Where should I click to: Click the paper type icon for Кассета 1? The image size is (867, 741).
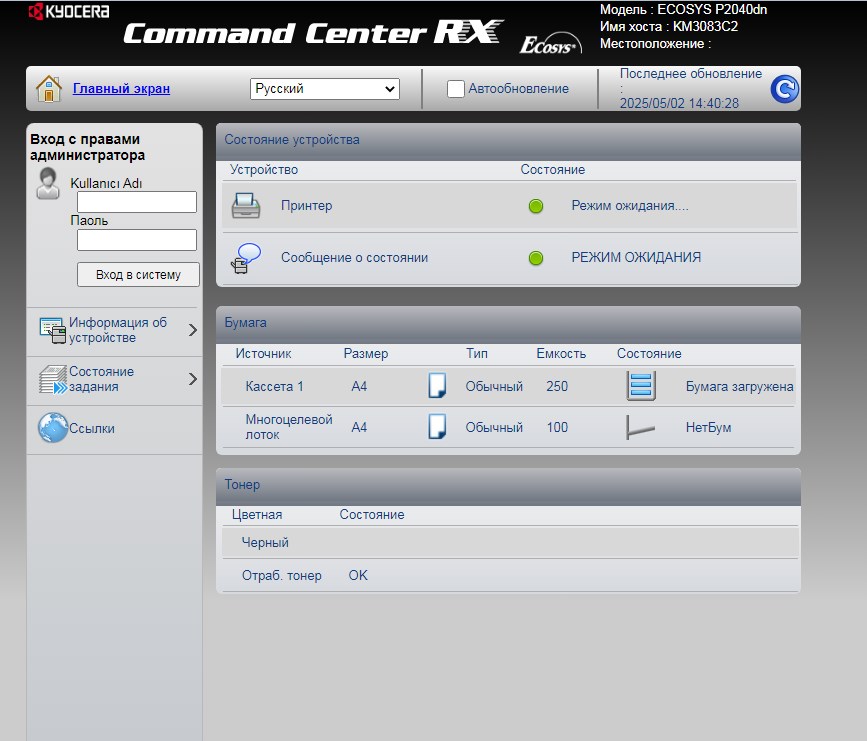click(437, 385)
